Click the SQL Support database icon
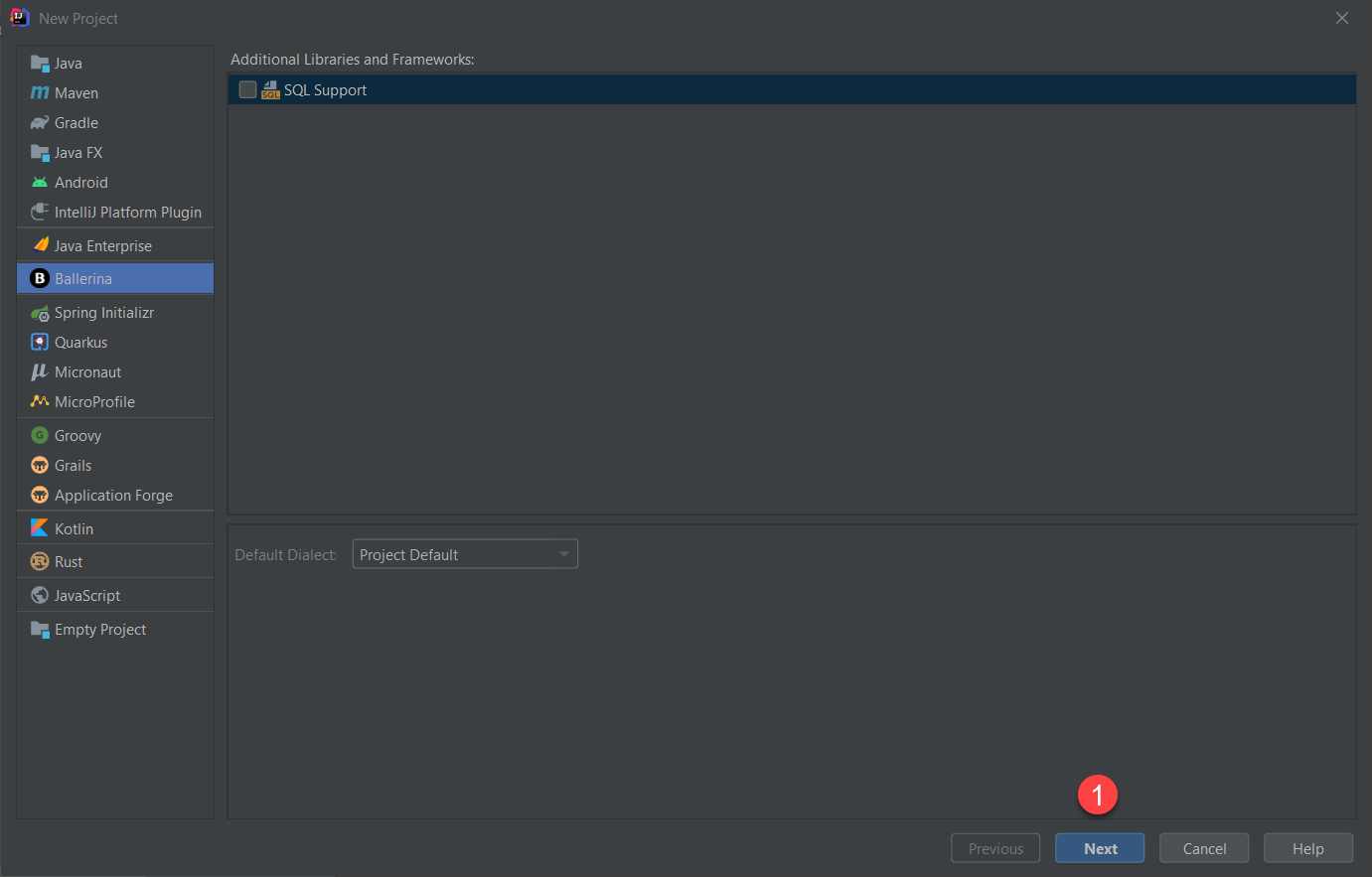1372x877 pixels. pyautogui.click(x=270, y=90)
